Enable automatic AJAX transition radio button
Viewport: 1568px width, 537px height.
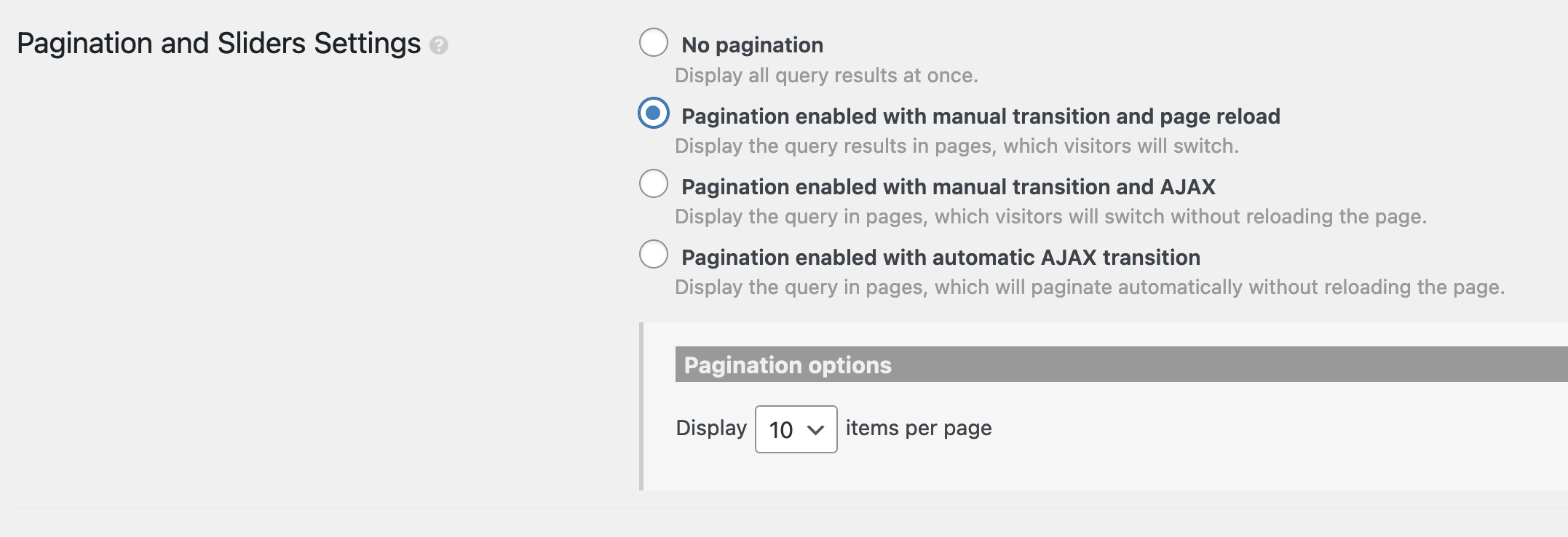(x=653, y=254)
